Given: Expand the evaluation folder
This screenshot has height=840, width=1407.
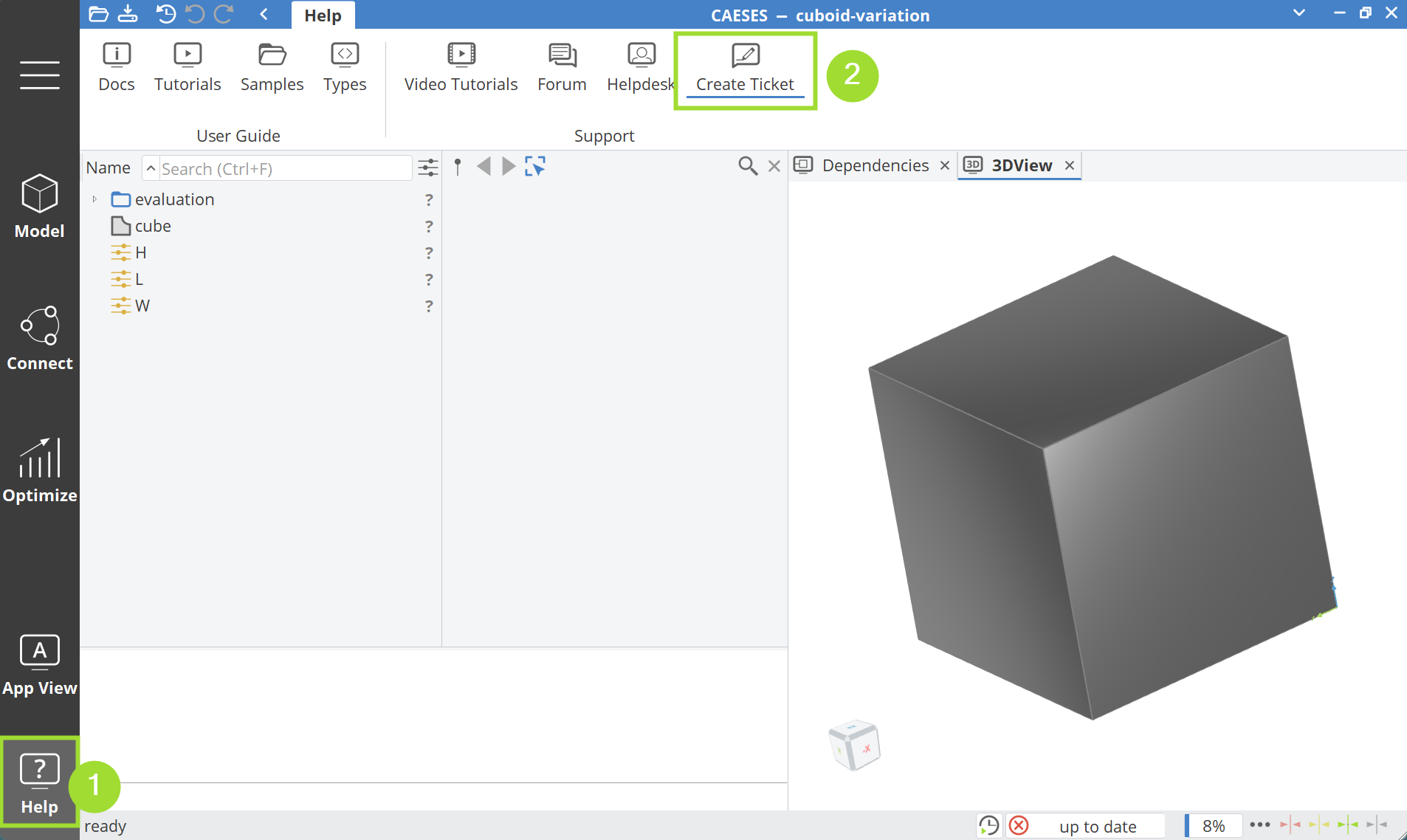Looking at the screenshot, I should point(94,199).
